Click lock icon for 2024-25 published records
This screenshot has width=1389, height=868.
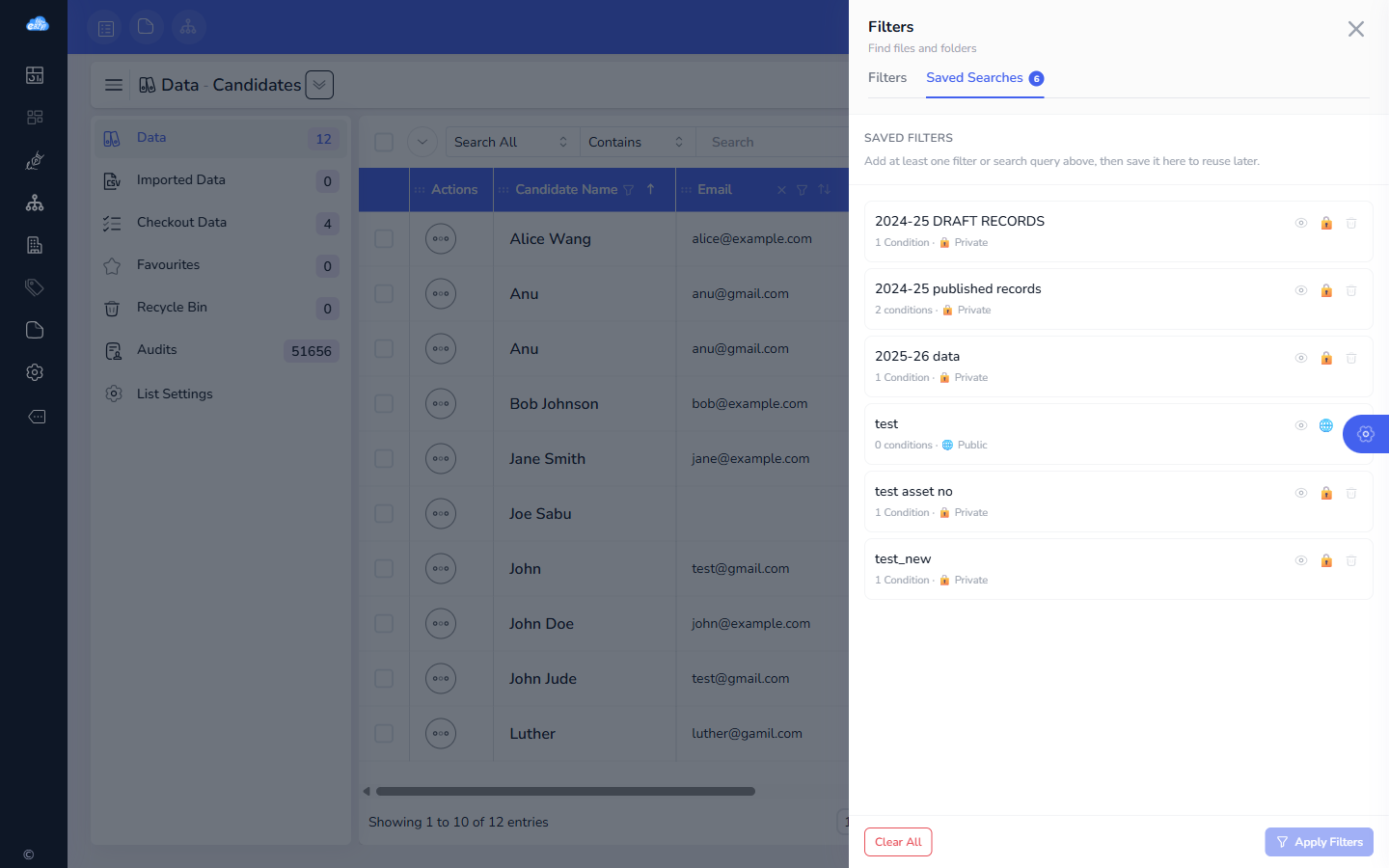[1326, 290]
